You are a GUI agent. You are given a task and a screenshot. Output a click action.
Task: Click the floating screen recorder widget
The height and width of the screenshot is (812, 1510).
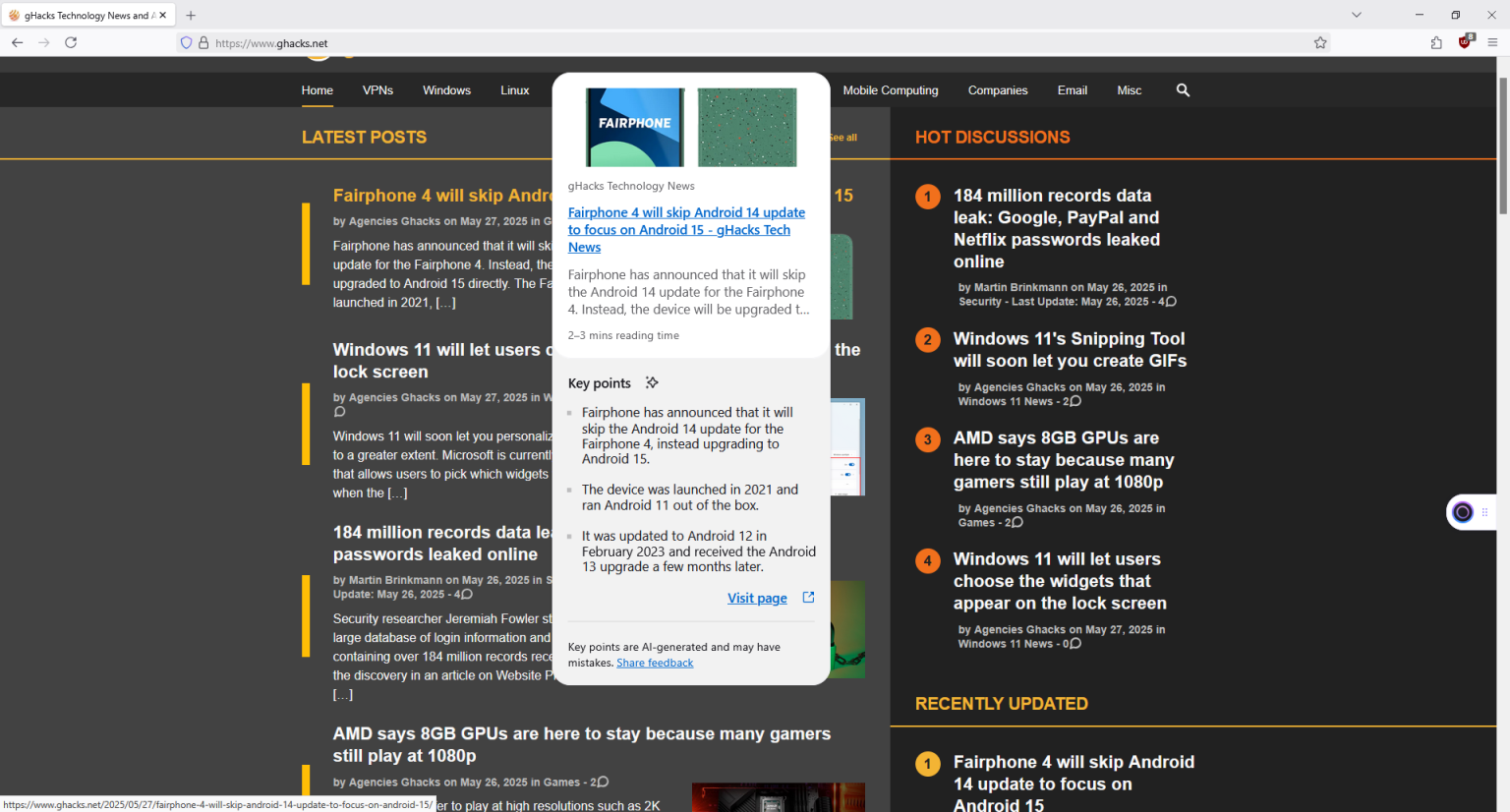tap(1462, 511)
